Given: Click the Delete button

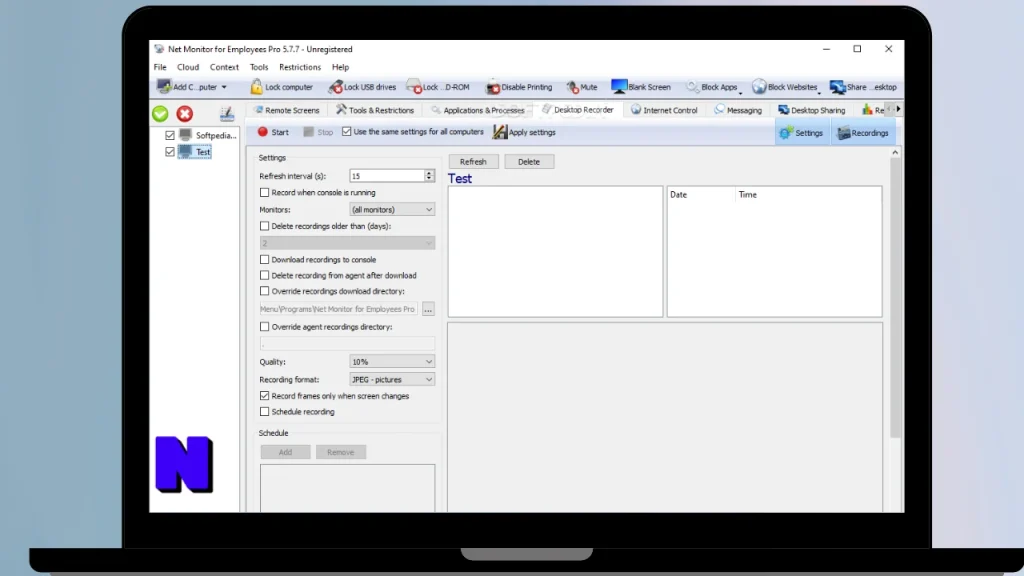Looking at the screenshot, I should point(529,161).
